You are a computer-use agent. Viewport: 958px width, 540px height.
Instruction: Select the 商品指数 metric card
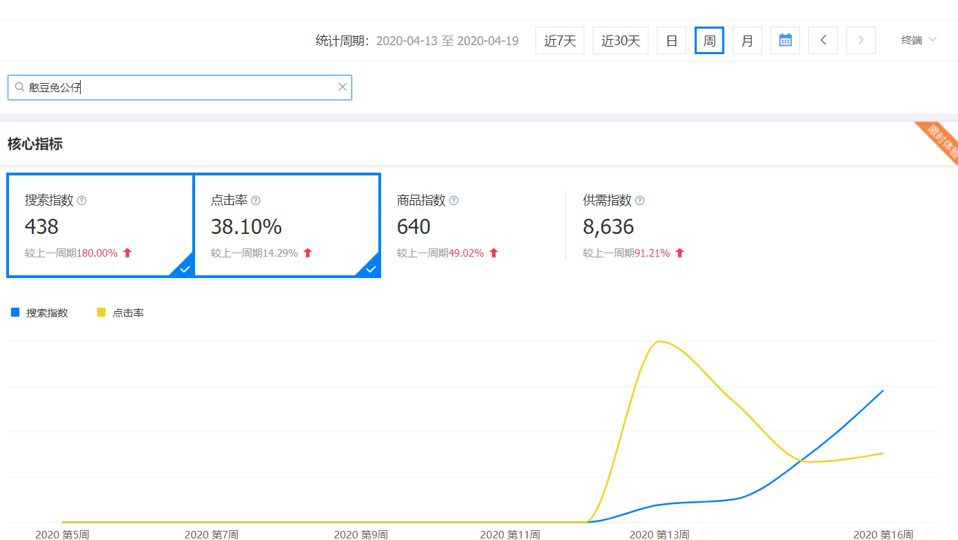click(472, 226)
